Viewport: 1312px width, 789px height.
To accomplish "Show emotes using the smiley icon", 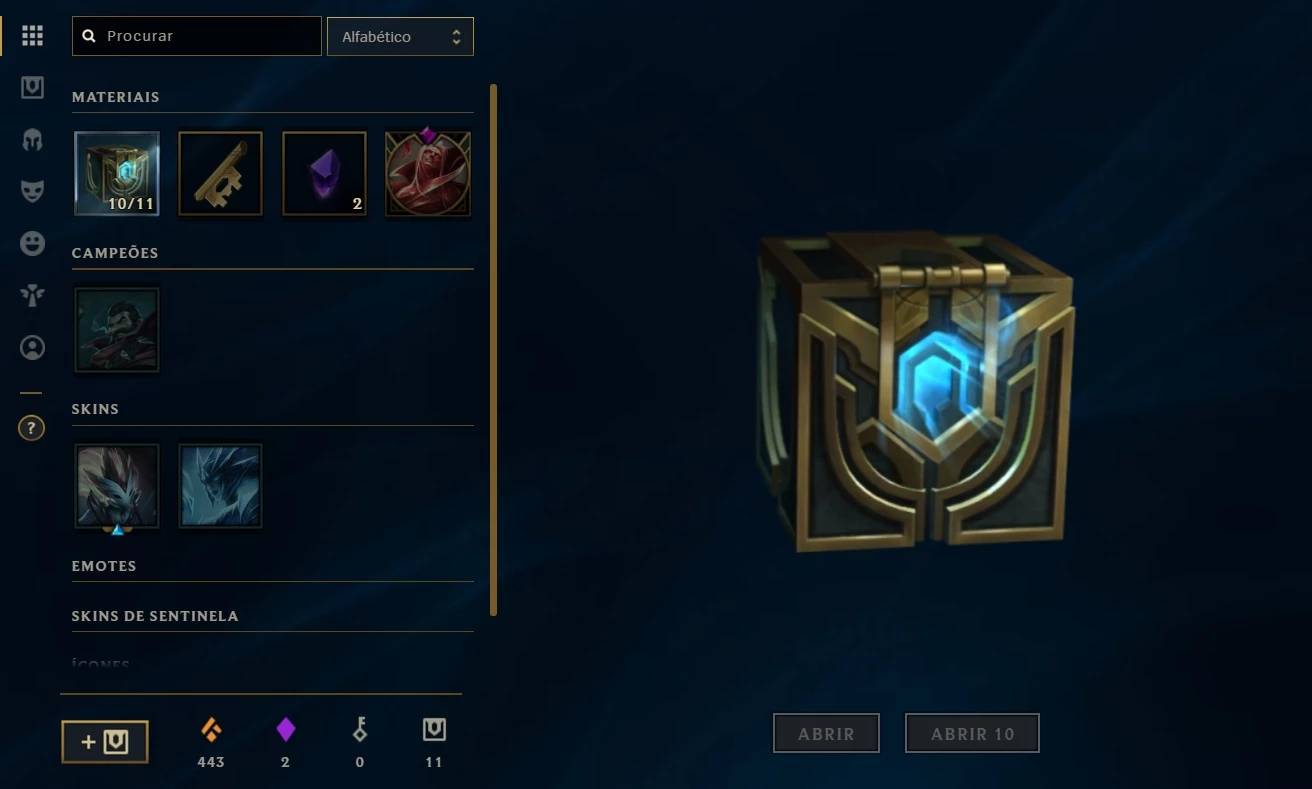I will coord(32,243).
